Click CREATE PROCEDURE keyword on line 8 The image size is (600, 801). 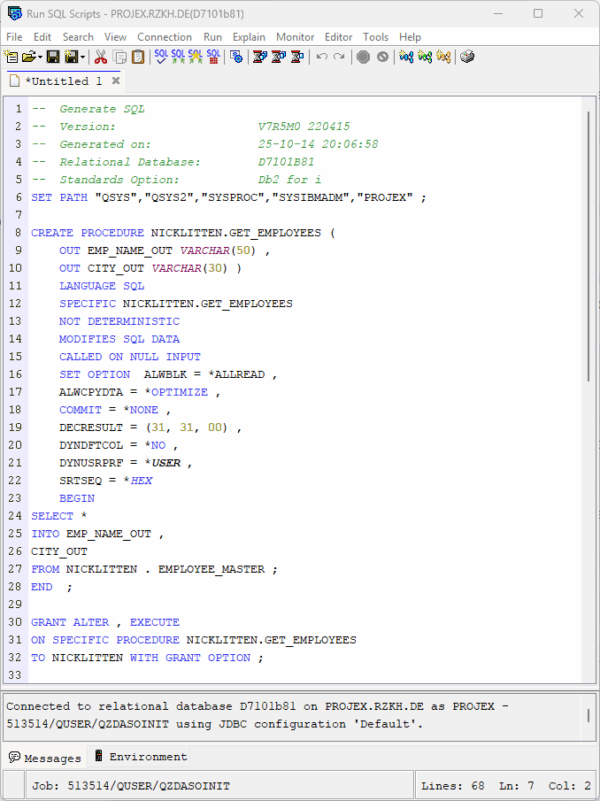[87, 233]
